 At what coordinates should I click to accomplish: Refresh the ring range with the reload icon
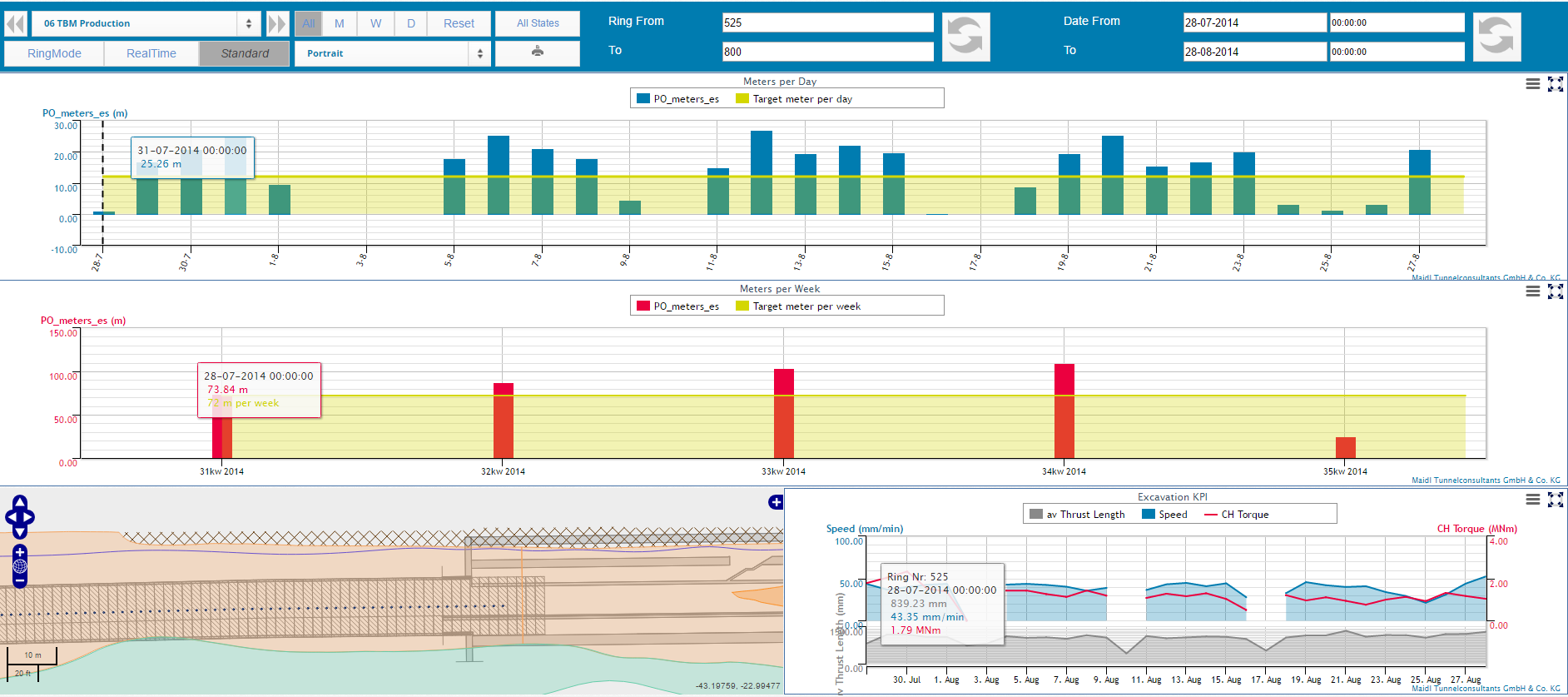point(965,37)
